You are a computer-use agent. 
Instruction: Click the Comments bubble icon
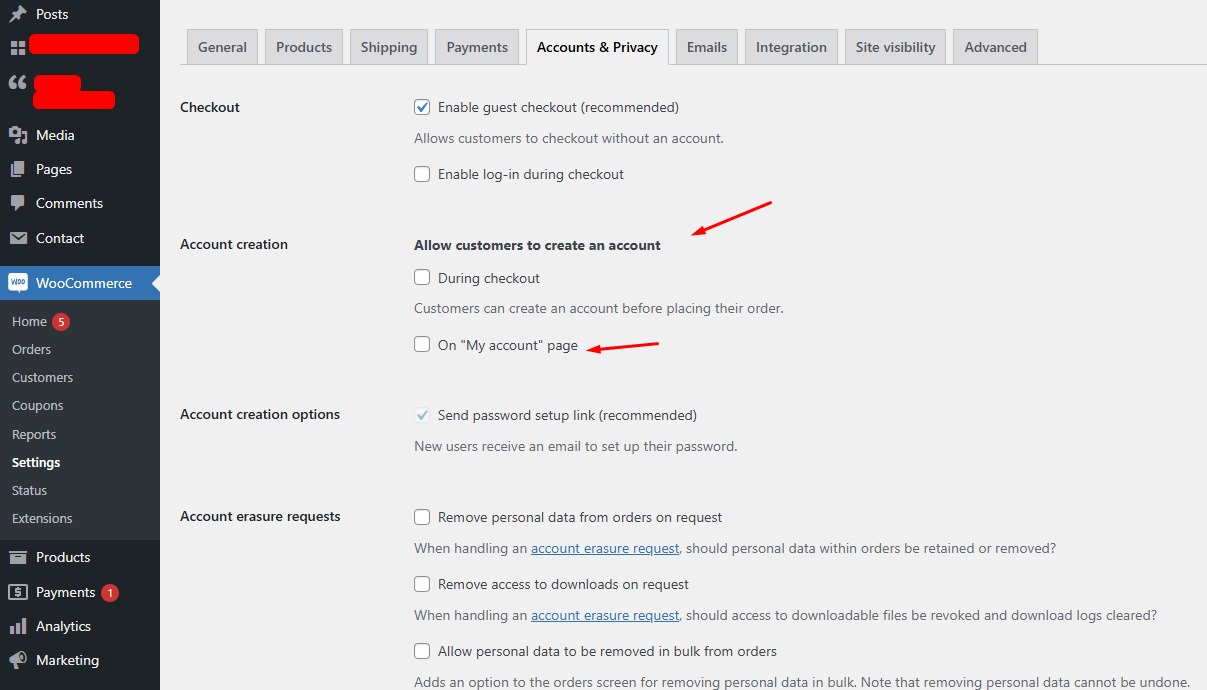18,203
